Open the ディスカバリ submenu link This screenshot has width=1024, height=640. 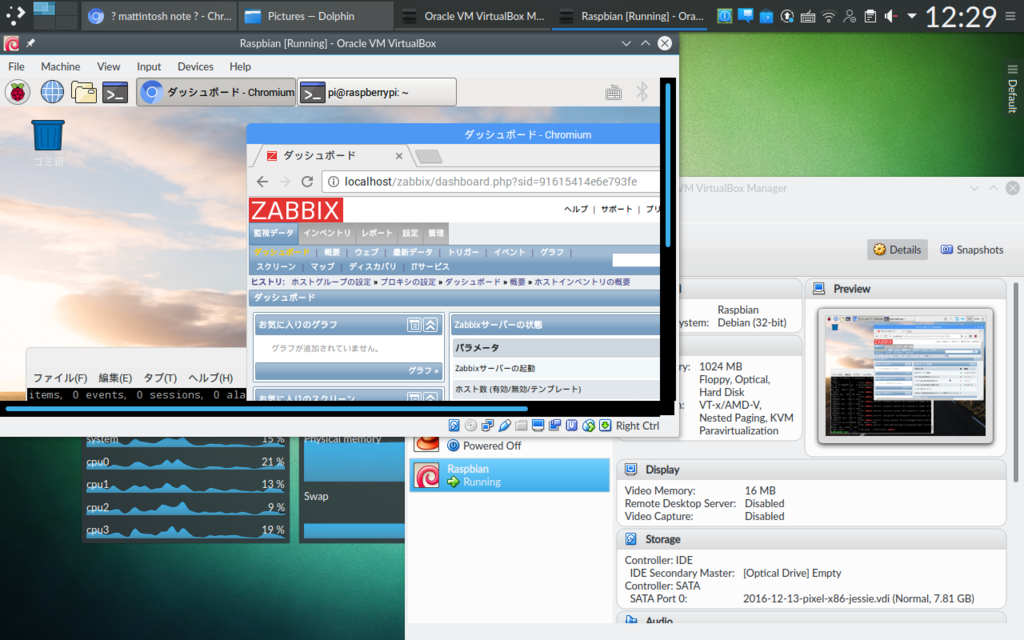point(372,266)
